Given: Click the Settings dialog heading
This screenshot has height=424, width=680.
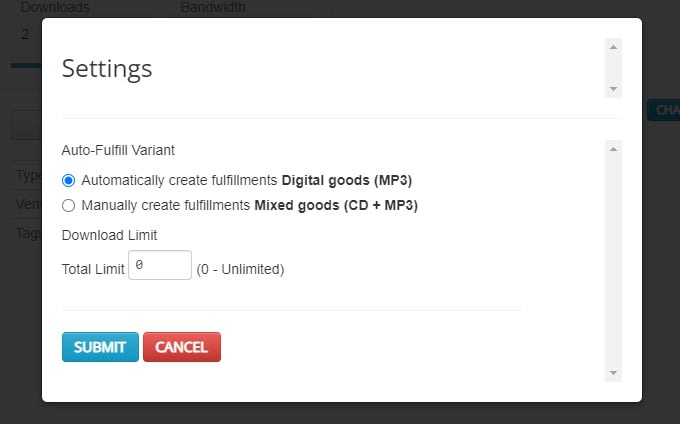Looking at the screenshot, I should pyautogui.click(x=107, y=68).
